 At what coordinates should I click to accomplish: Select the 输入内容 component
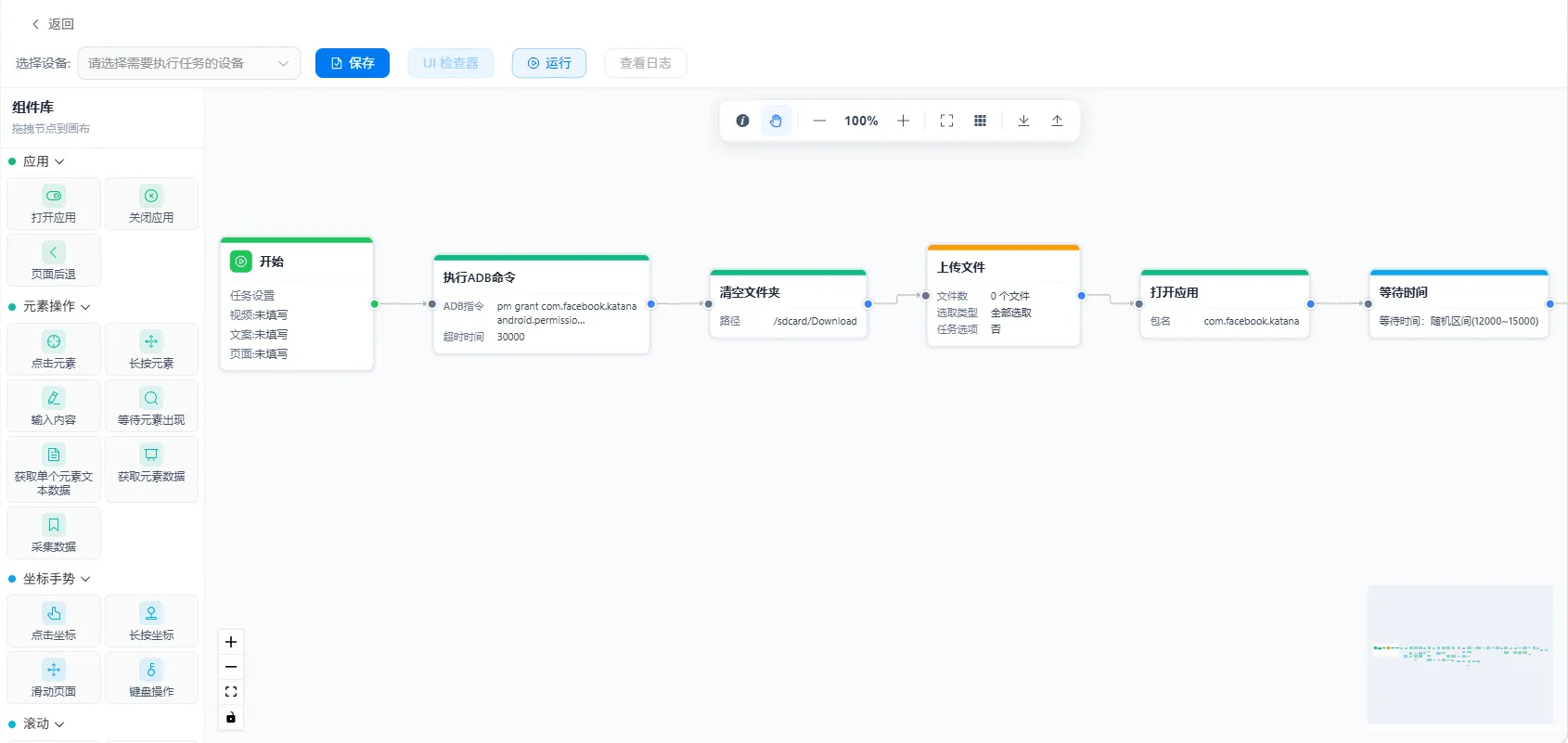pyautogui.click(x=54, y=406)
